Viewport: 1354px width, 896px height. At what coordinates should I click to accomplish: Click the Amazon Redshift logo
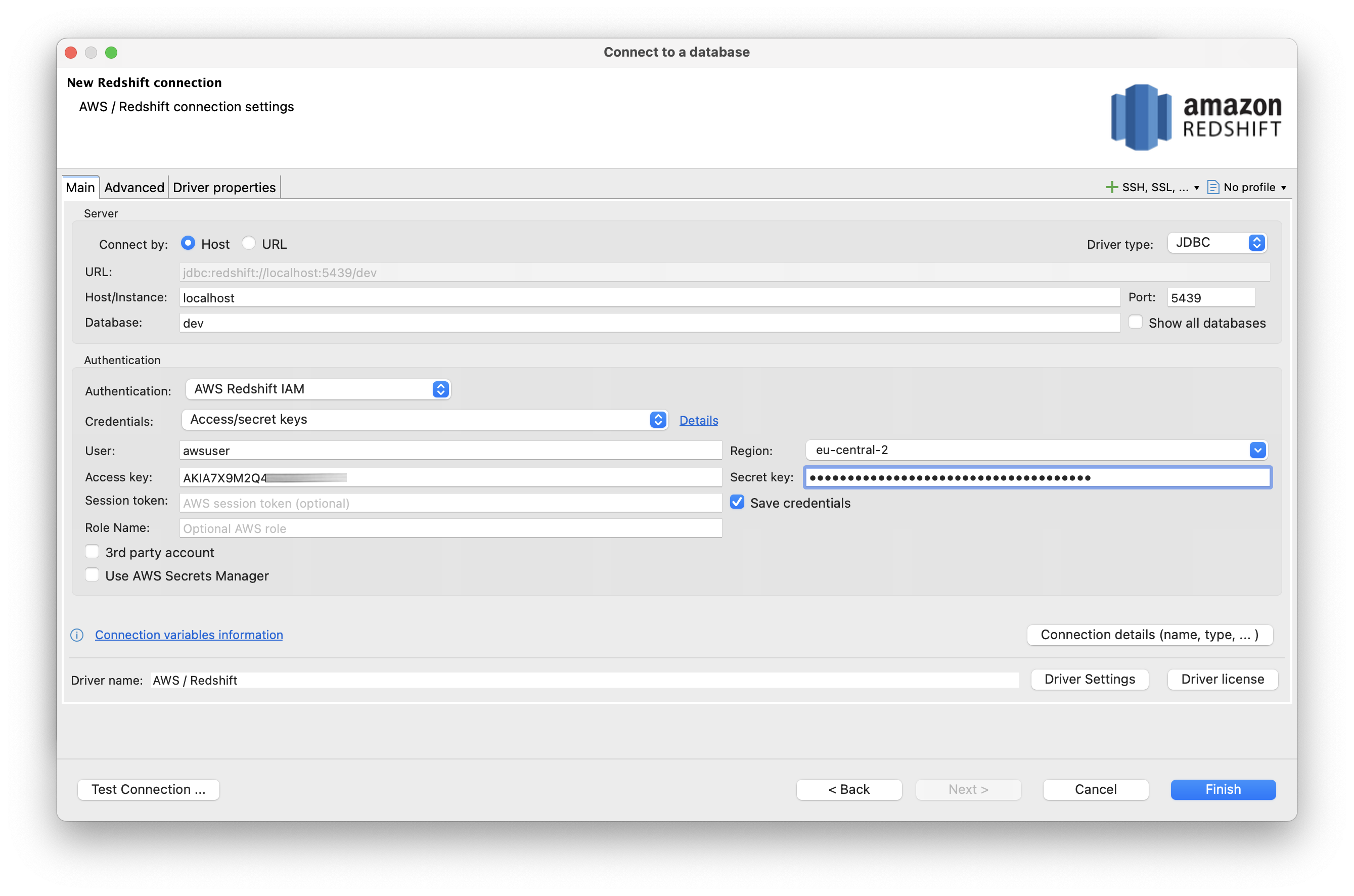point(1196,117)
